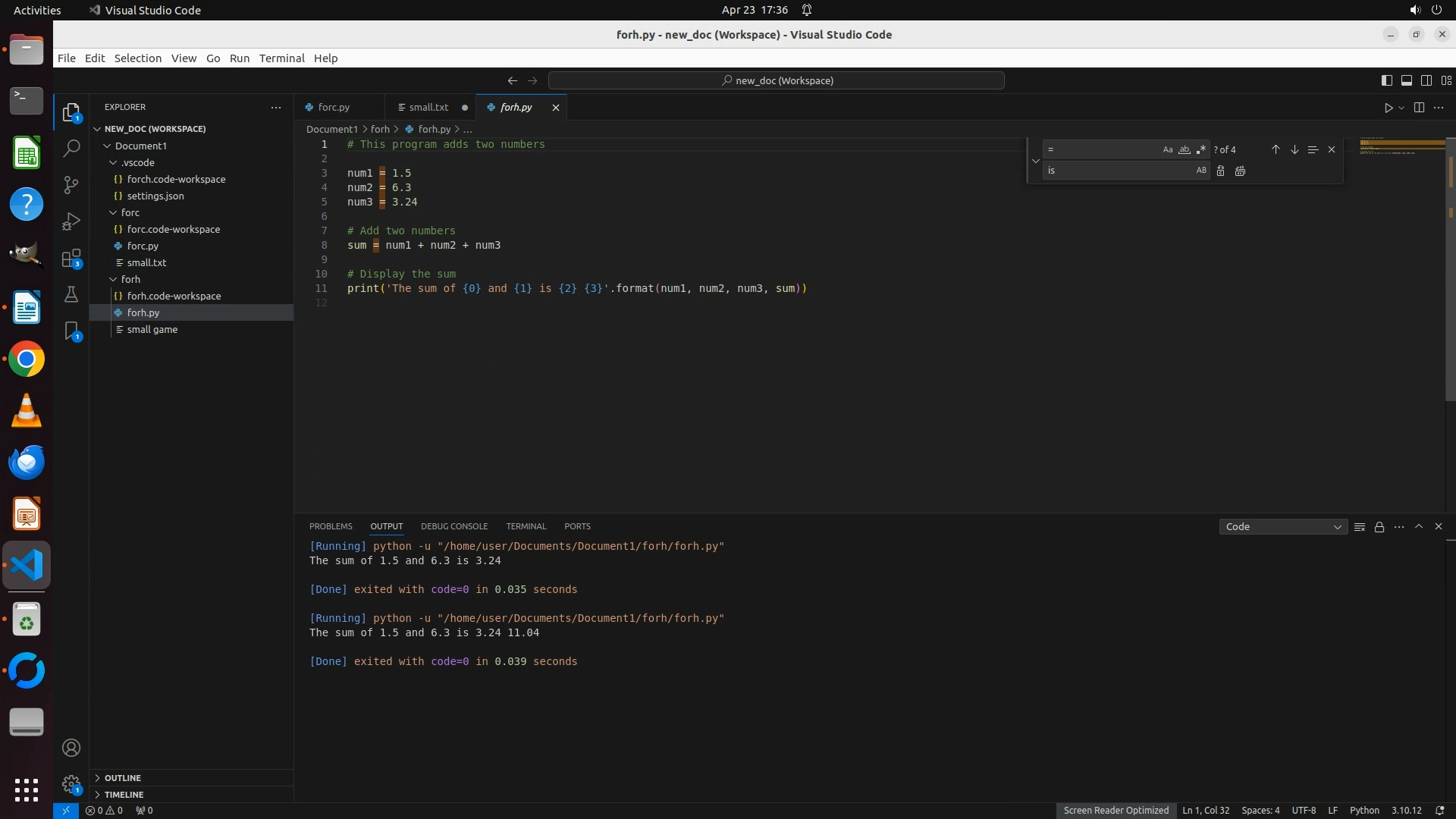
Task: Open the Extensions view
Action: click(x=71, y=259)
